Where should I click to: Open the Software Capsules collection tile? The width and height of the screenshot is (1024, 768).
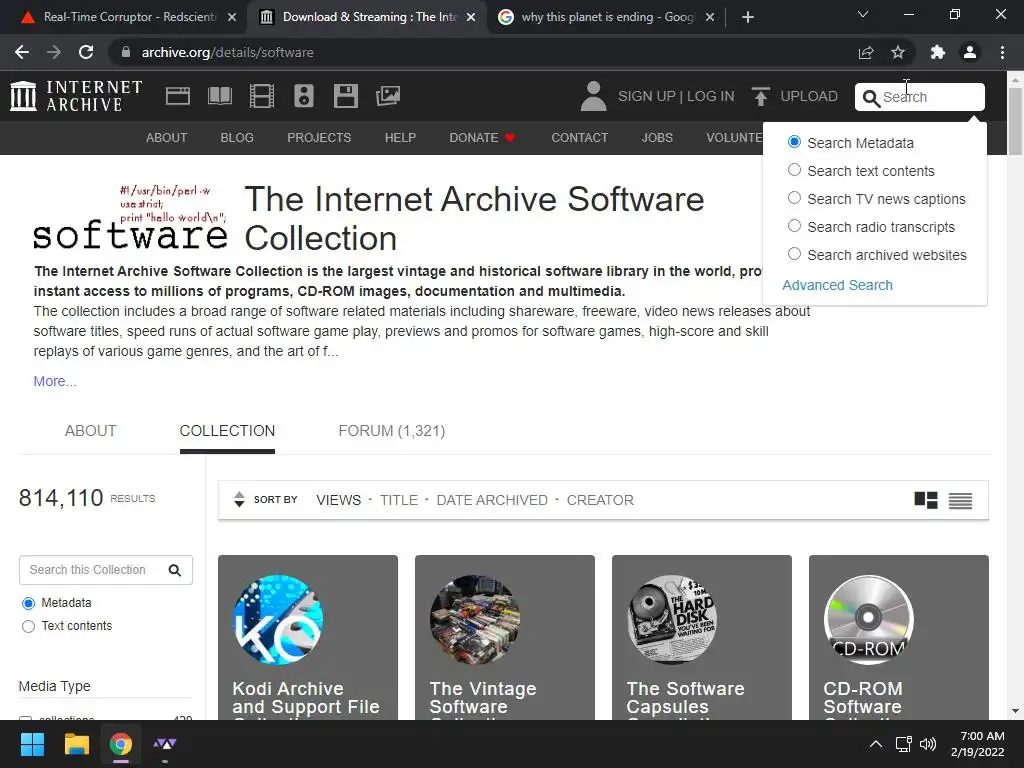pos(701,637)
